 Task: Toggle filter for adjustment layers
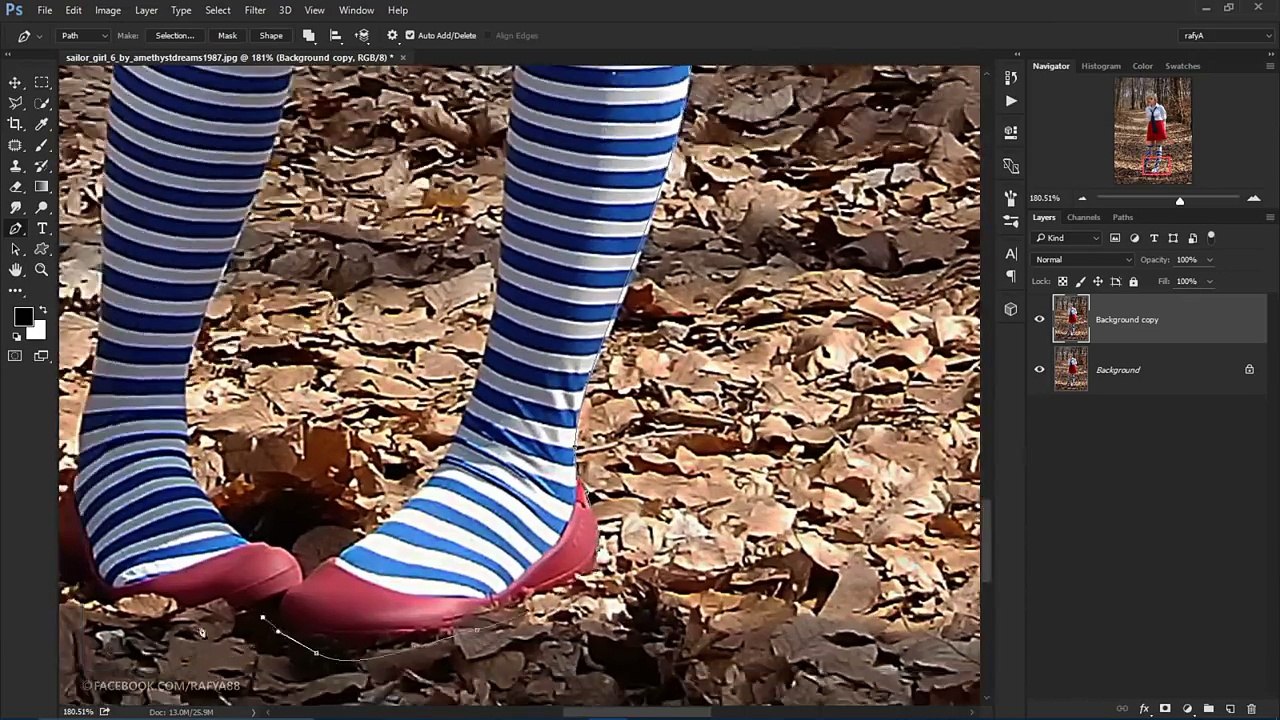click(x=1134, y=238)
